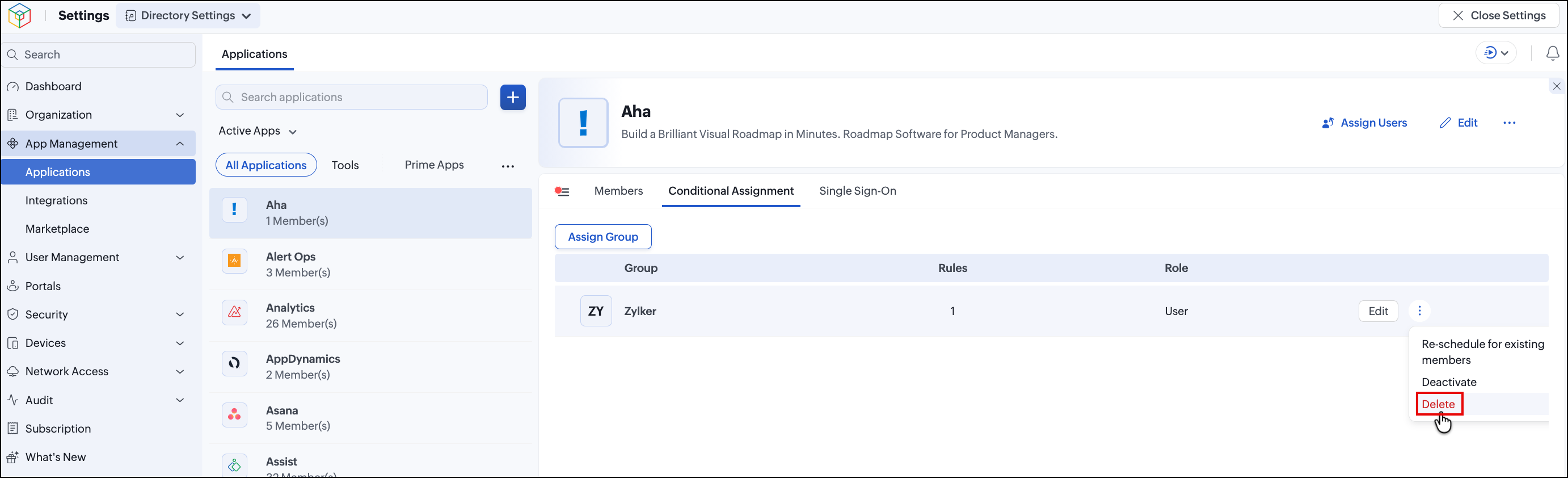
Task: Collapse the App Management section chevron
Action: (x=180, y=144)
